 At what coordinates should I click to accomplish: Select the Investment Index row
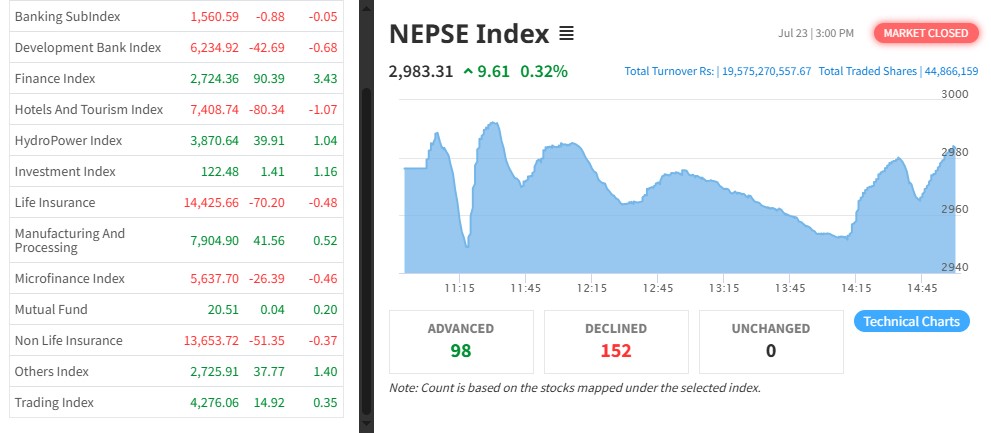[65, 171]
